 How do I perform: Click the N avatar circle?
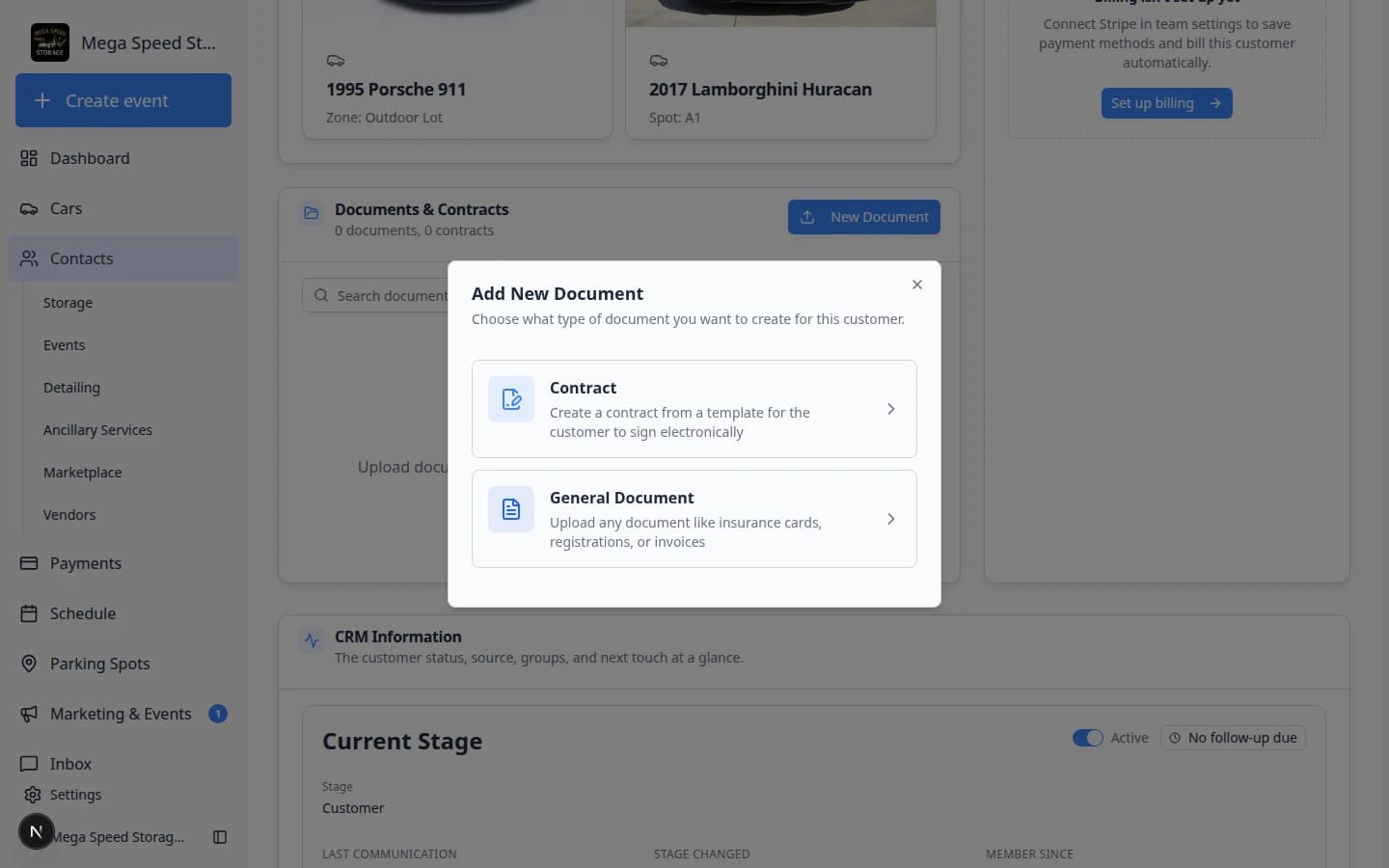(x=36, y=831)
